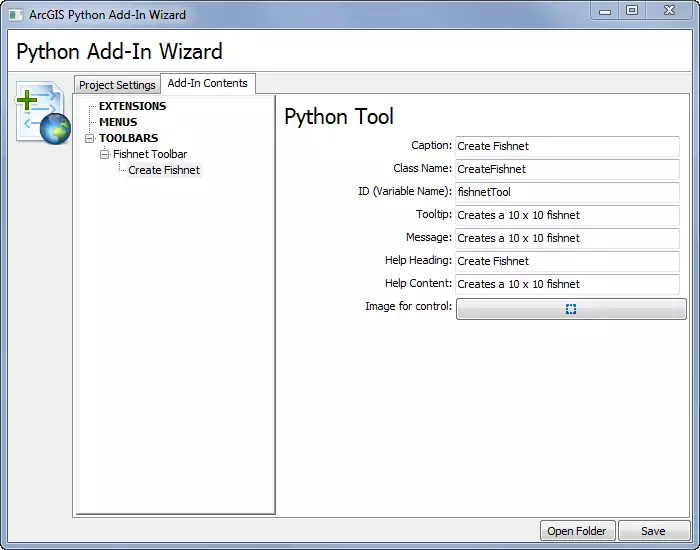
Task: Select EXTENSIONS in the tree
Action: (x=132, y=106)
